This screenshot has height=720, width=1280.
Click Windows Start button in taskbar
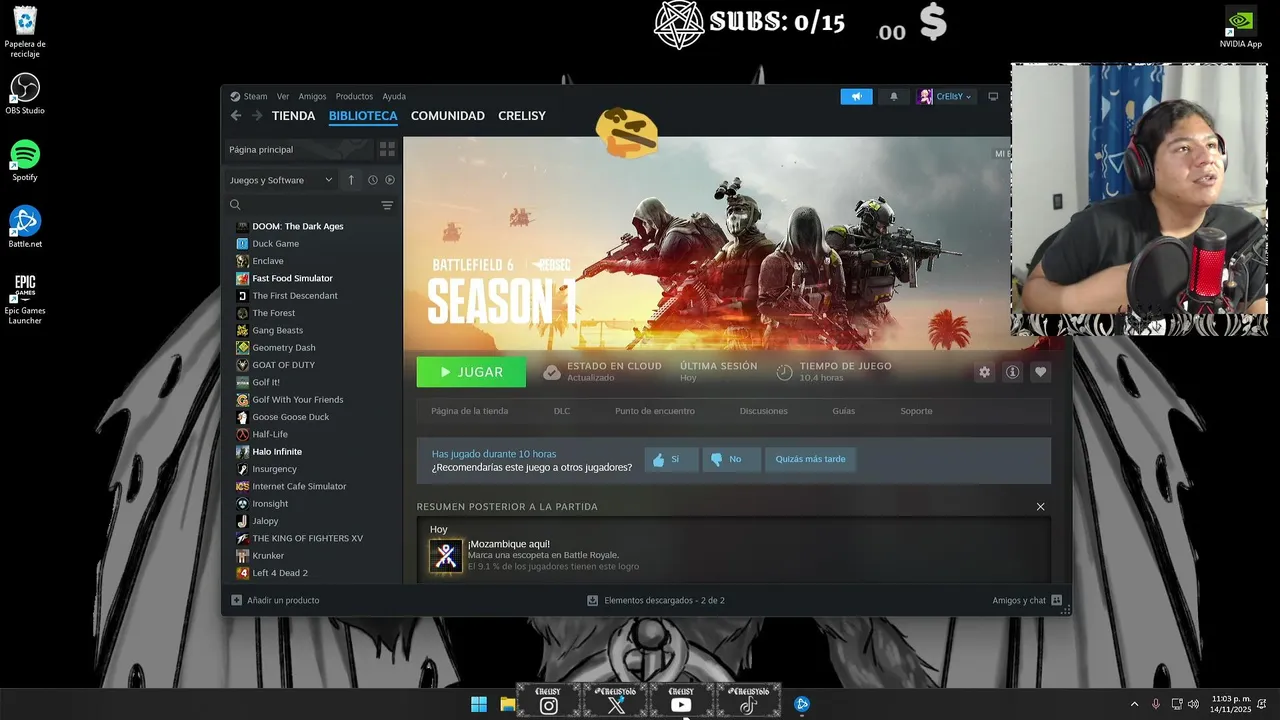coord(479,704)
